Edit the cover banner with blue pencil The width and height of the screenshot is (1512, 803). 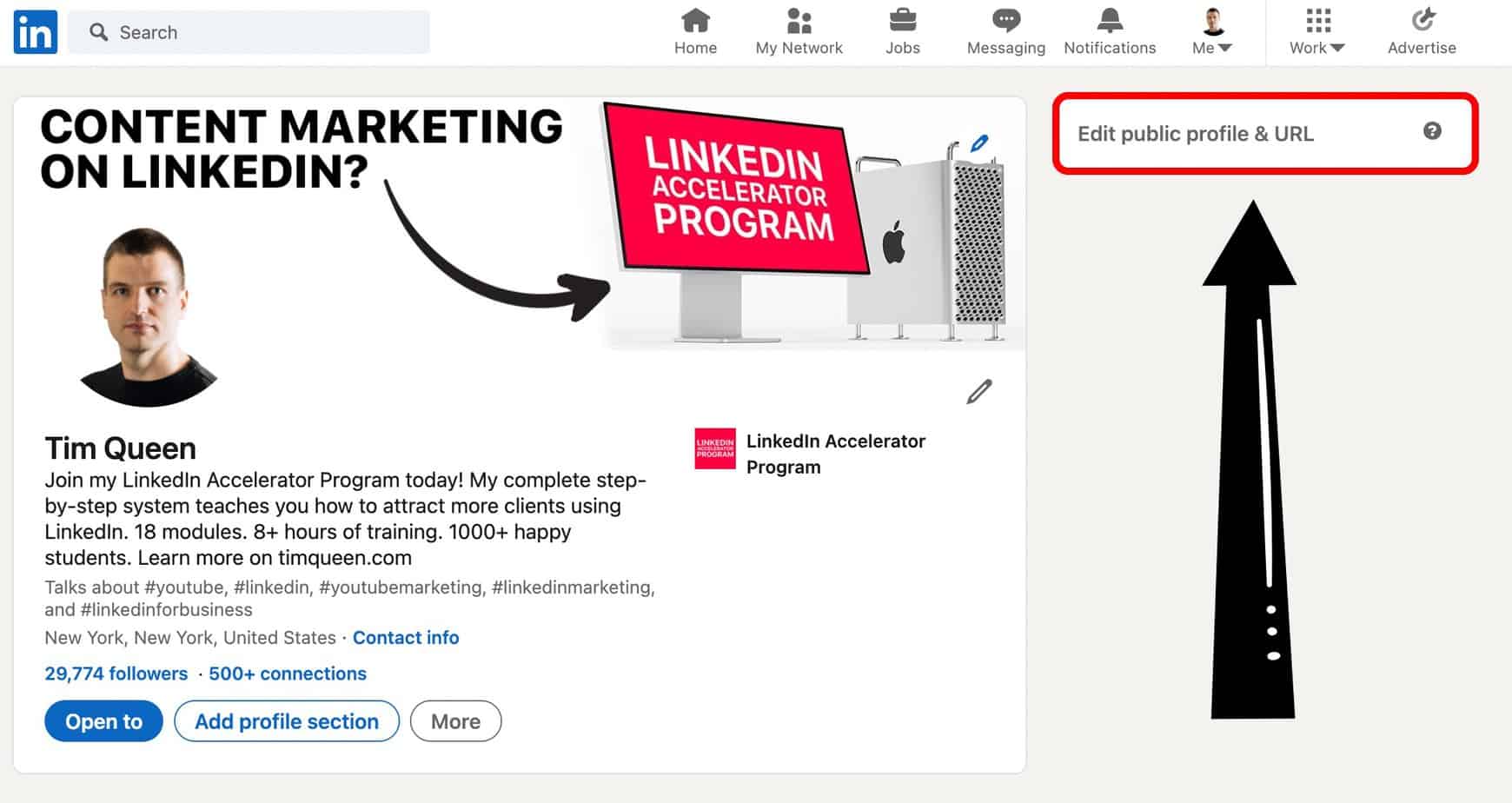979,143
